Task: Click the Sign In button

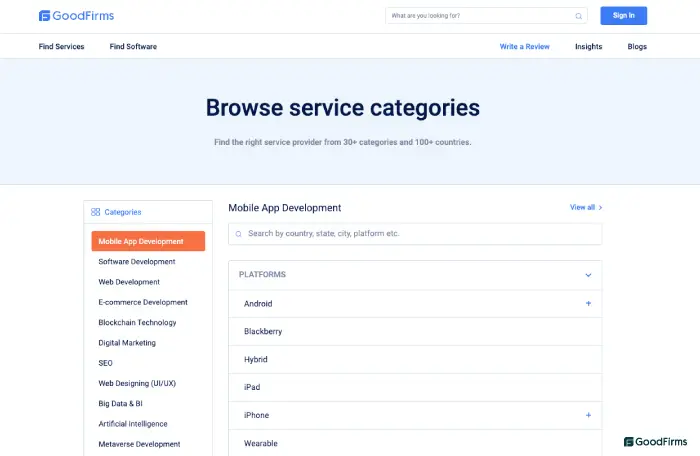Action: pos(624,16)
